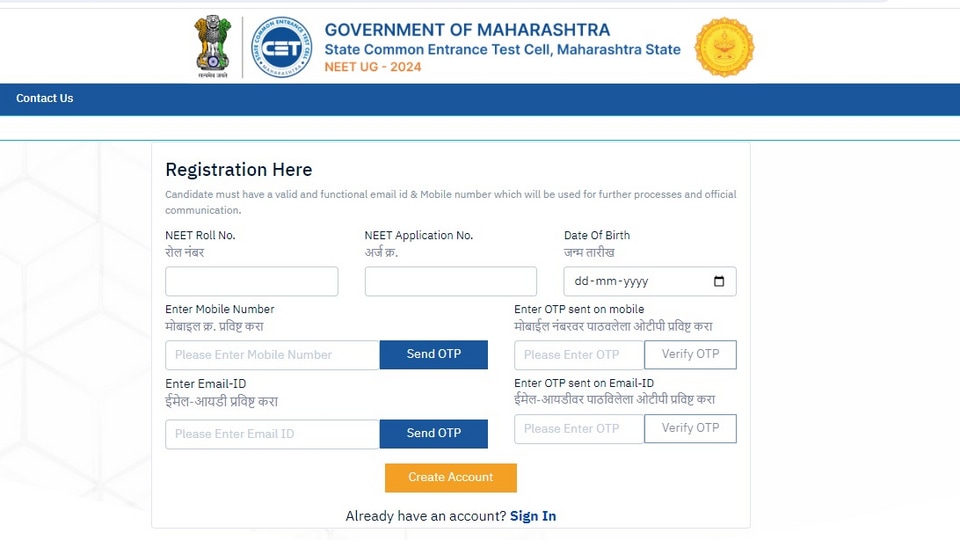The width and height of the screenshot is (960, 540).
Task: Click the State CET Cell round logo
Action: coord(282,47)
